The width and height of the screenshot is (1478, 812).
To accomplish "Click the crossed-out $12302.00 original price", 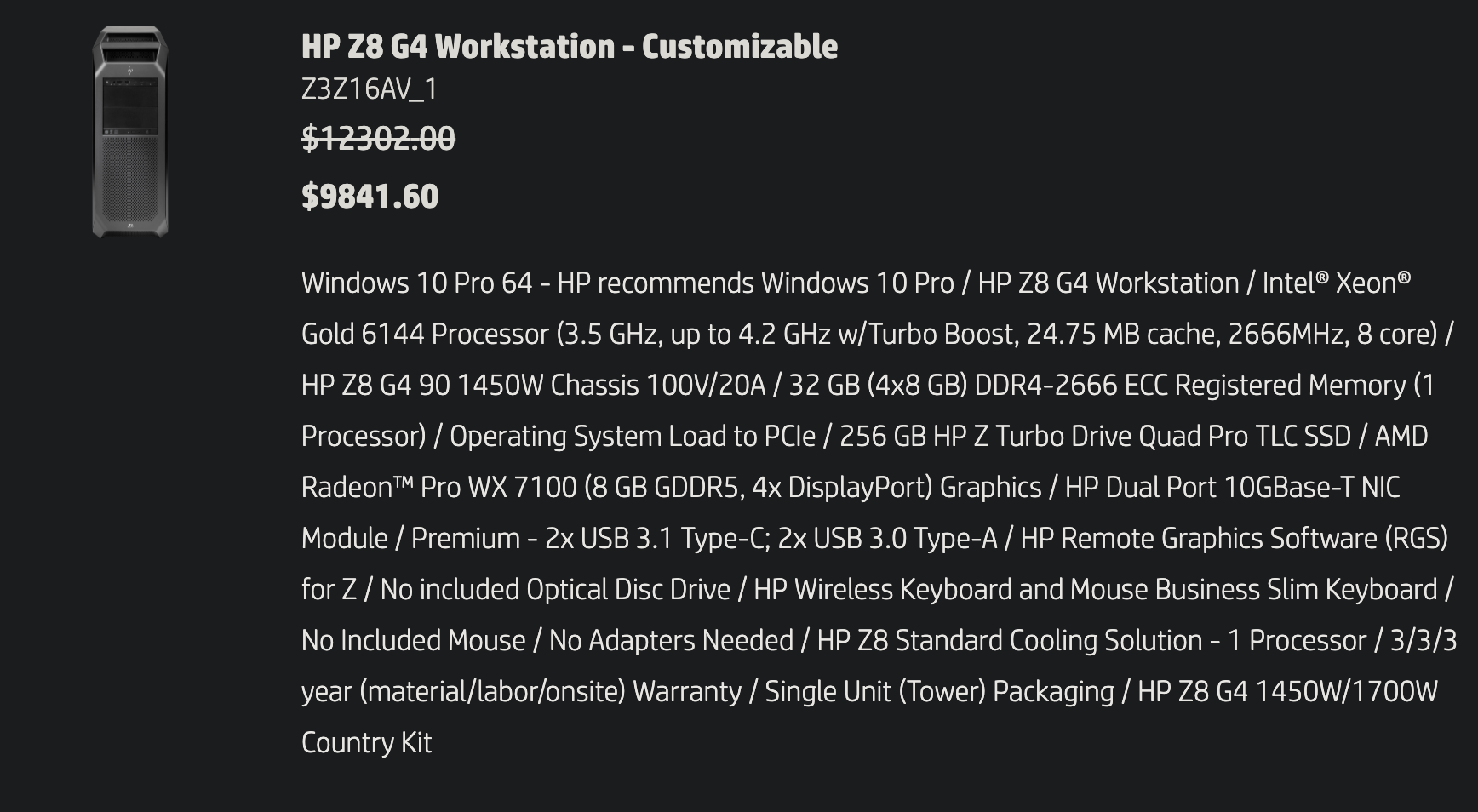I will tap(378, 138).
